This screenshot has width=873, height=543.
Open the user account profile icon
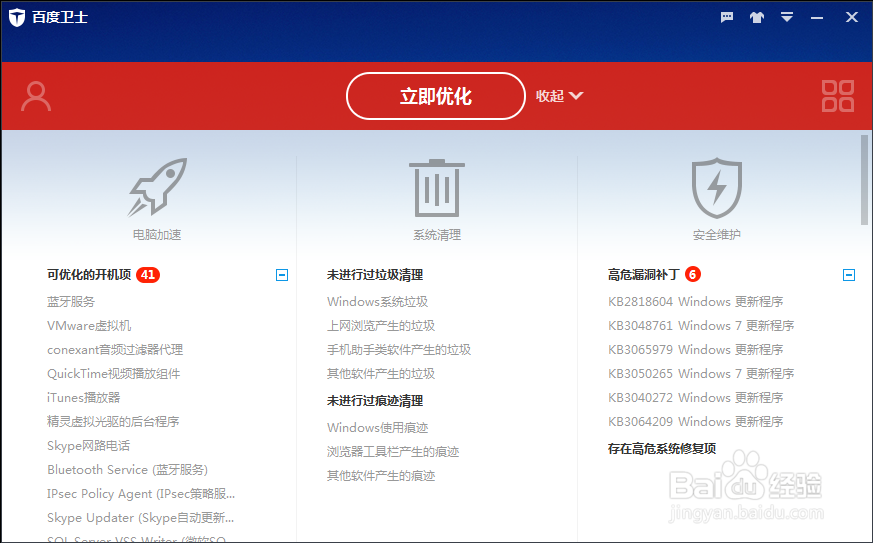click(36, 96)
